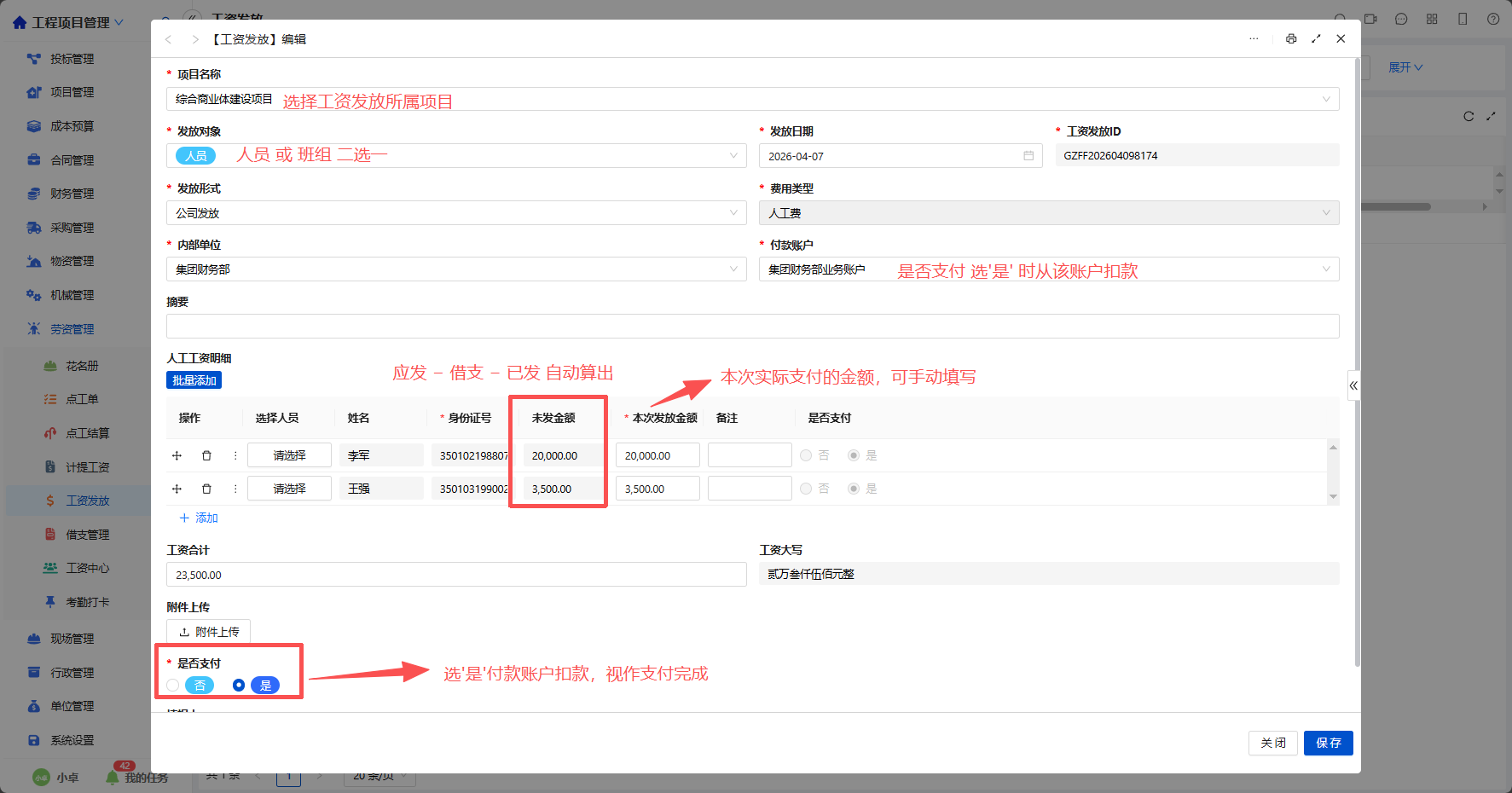
Task: Open 行政管理 sidebar module
Action: (x=72, y=673)
